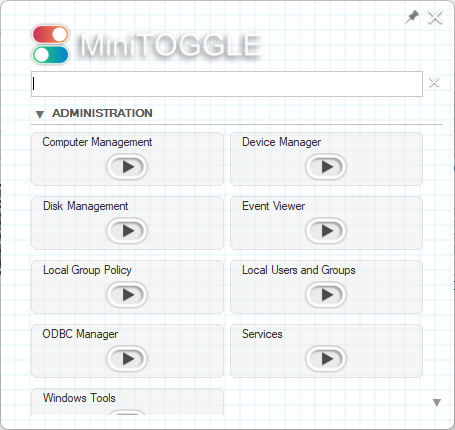The image size is (455, 430).
Task: Pin the MiniTOGGLE window with the pushpin
Action: pyautogui.click(x=412, y=17)
